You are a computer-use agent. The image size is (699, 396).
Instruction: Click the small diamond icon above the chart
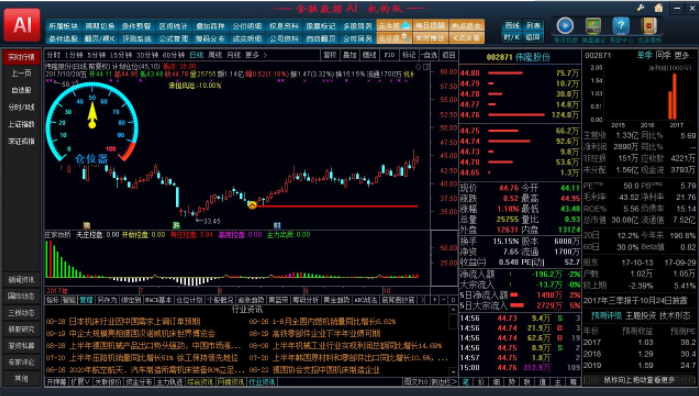[x=418, y=66]
